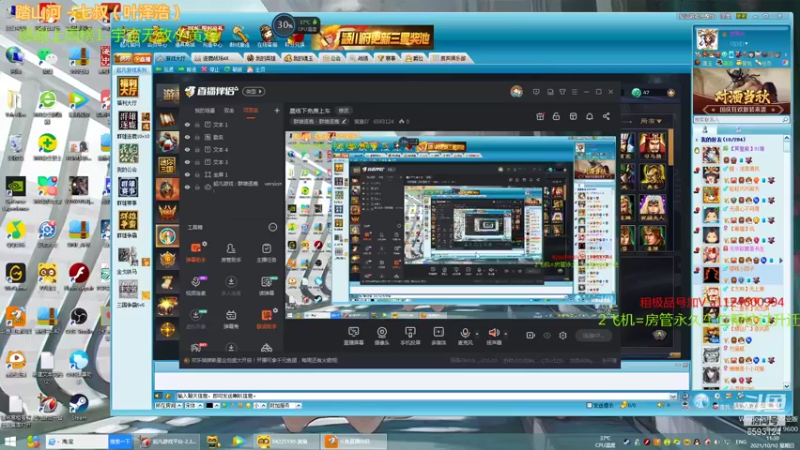Click the start streaming button at bottom right
This screenshot has height=450, width=800.
[593, 335]
